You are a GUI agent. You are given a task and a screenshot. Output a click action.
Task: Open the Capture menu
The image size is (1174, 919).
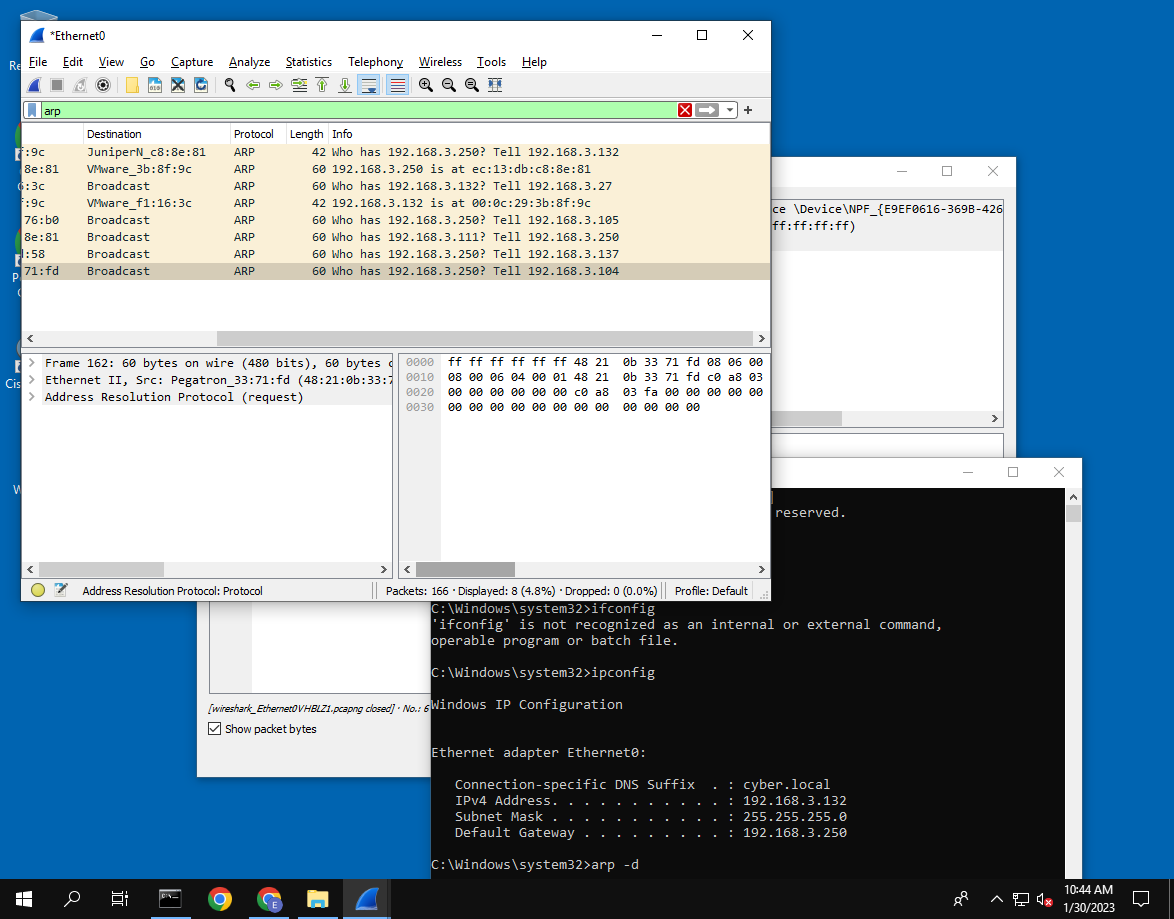pyautogui.click(x=192, y=62)
